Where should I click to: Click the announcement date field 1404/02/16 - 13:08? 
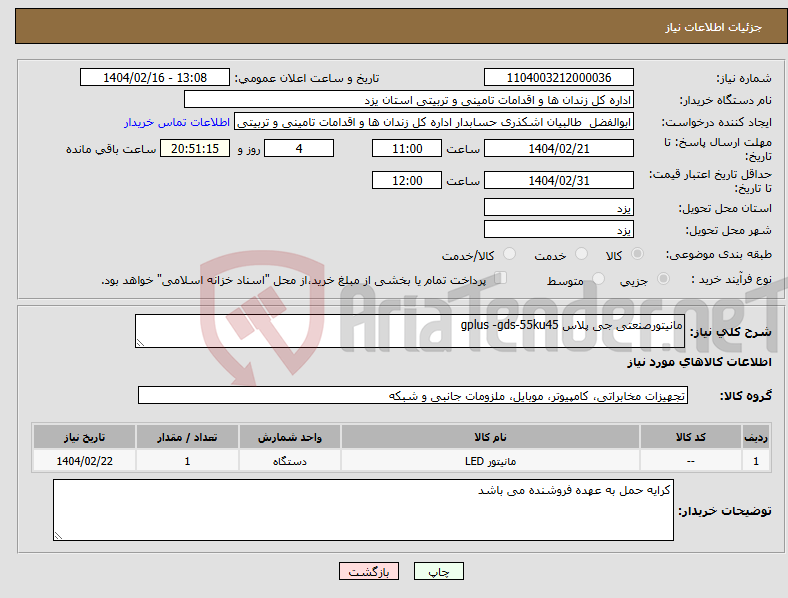pyautogui.click(x=155, y=77)
